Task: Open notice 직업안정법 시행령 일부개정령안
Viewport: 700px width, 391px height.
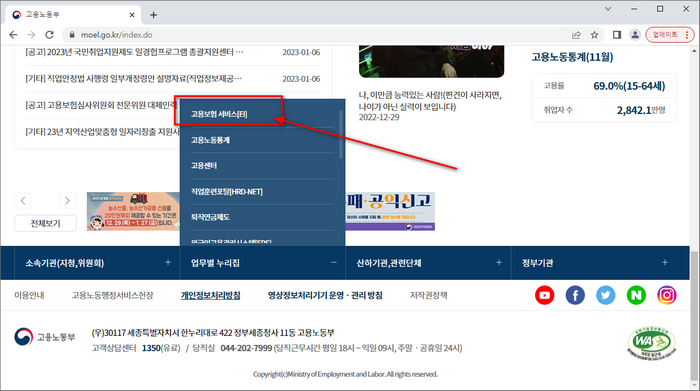Action: (133, 79)
